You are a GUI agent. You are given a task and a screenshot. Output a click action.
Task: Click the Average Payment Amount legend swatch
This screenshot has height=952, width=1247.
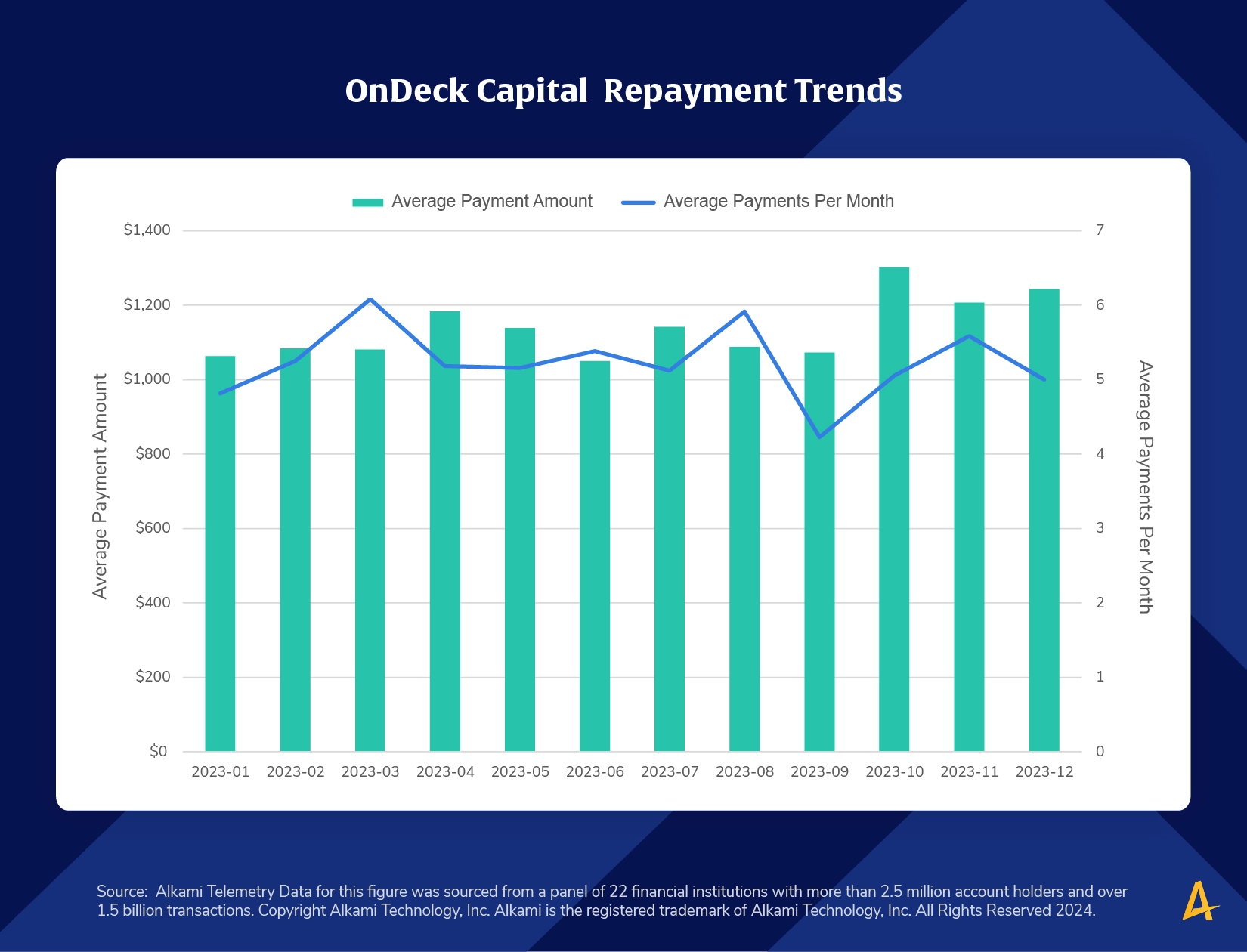[x=368, y=202]
